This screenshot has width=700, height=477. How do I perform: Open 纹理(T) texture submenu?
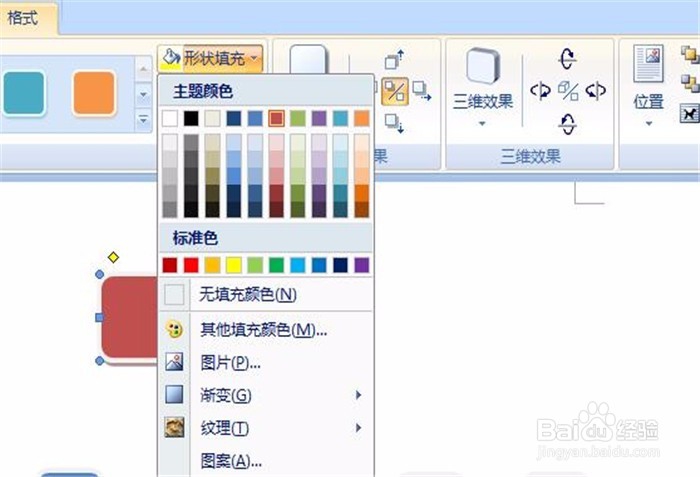[x=266, y=428]
